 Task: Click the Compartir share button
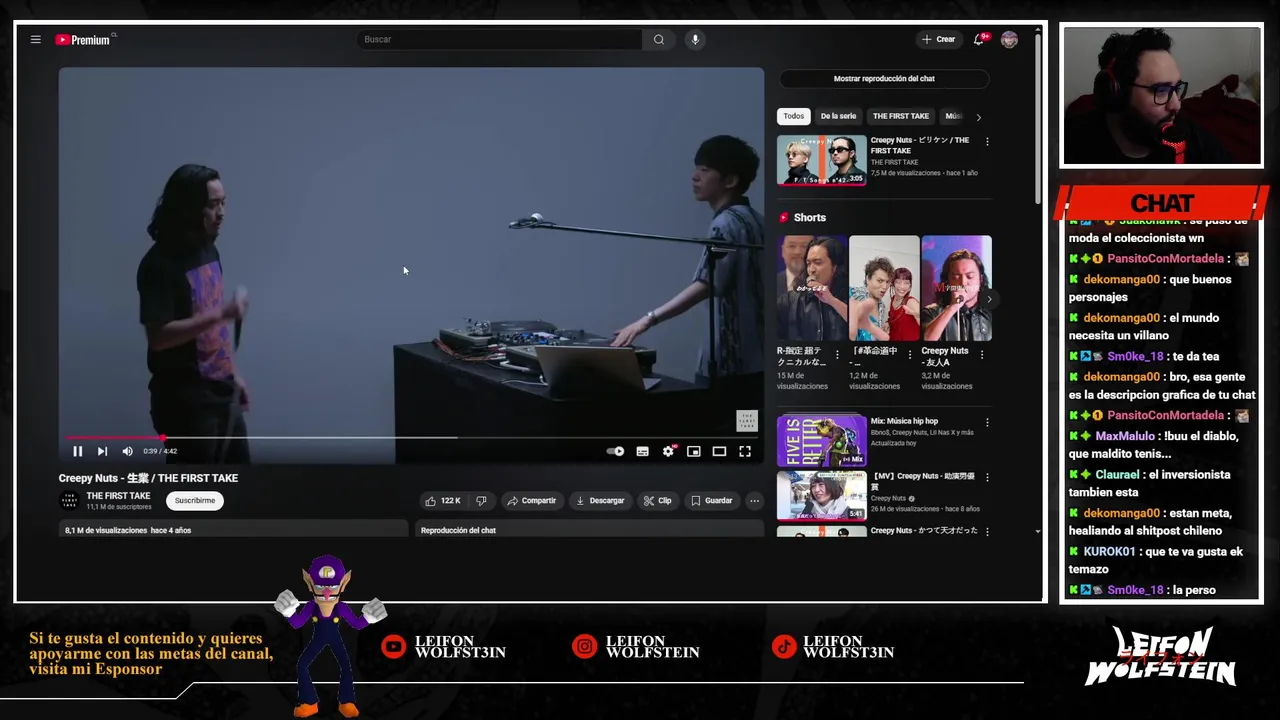click(x=531, y=501)
